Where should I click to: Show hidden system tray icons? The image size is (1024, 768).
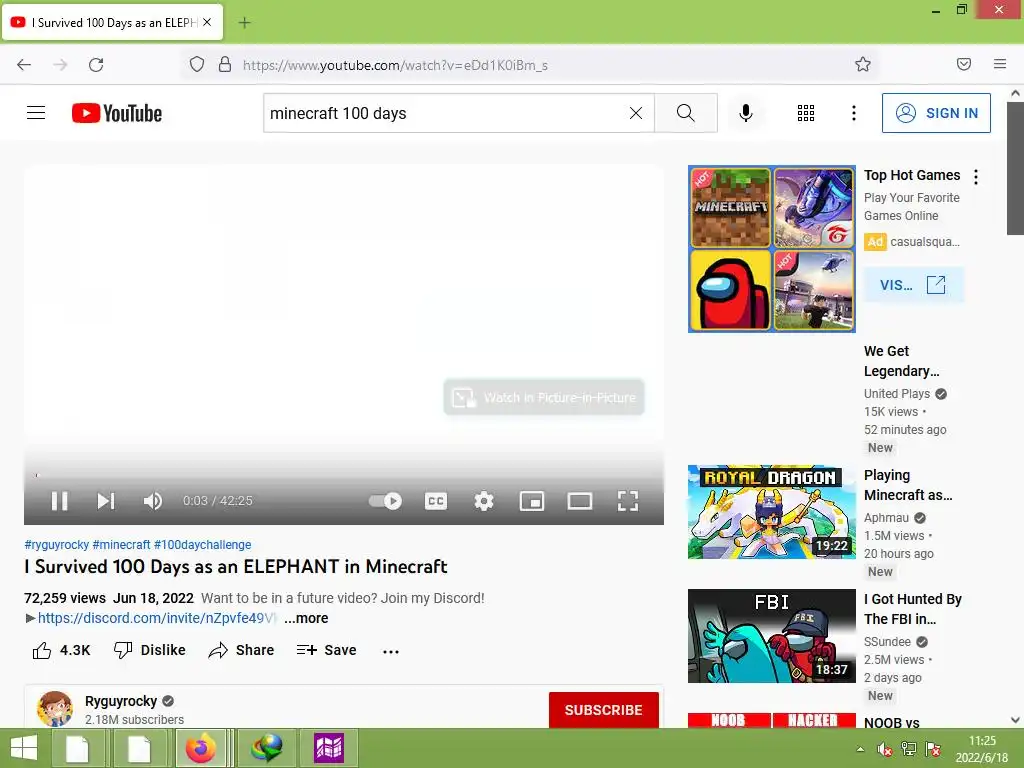861,749
